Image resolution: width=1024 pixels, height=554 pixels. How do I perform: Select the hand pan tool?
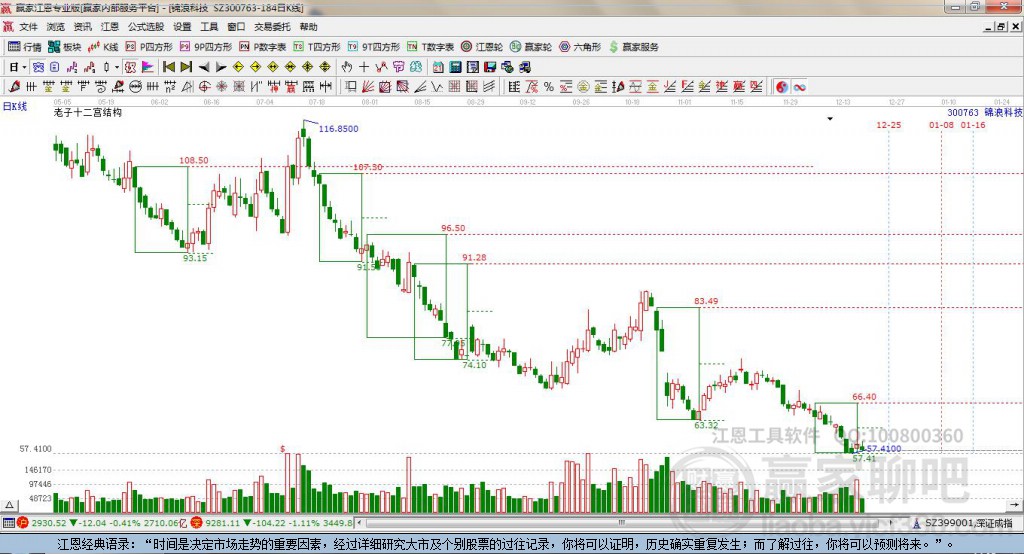[x=347, y=67]
